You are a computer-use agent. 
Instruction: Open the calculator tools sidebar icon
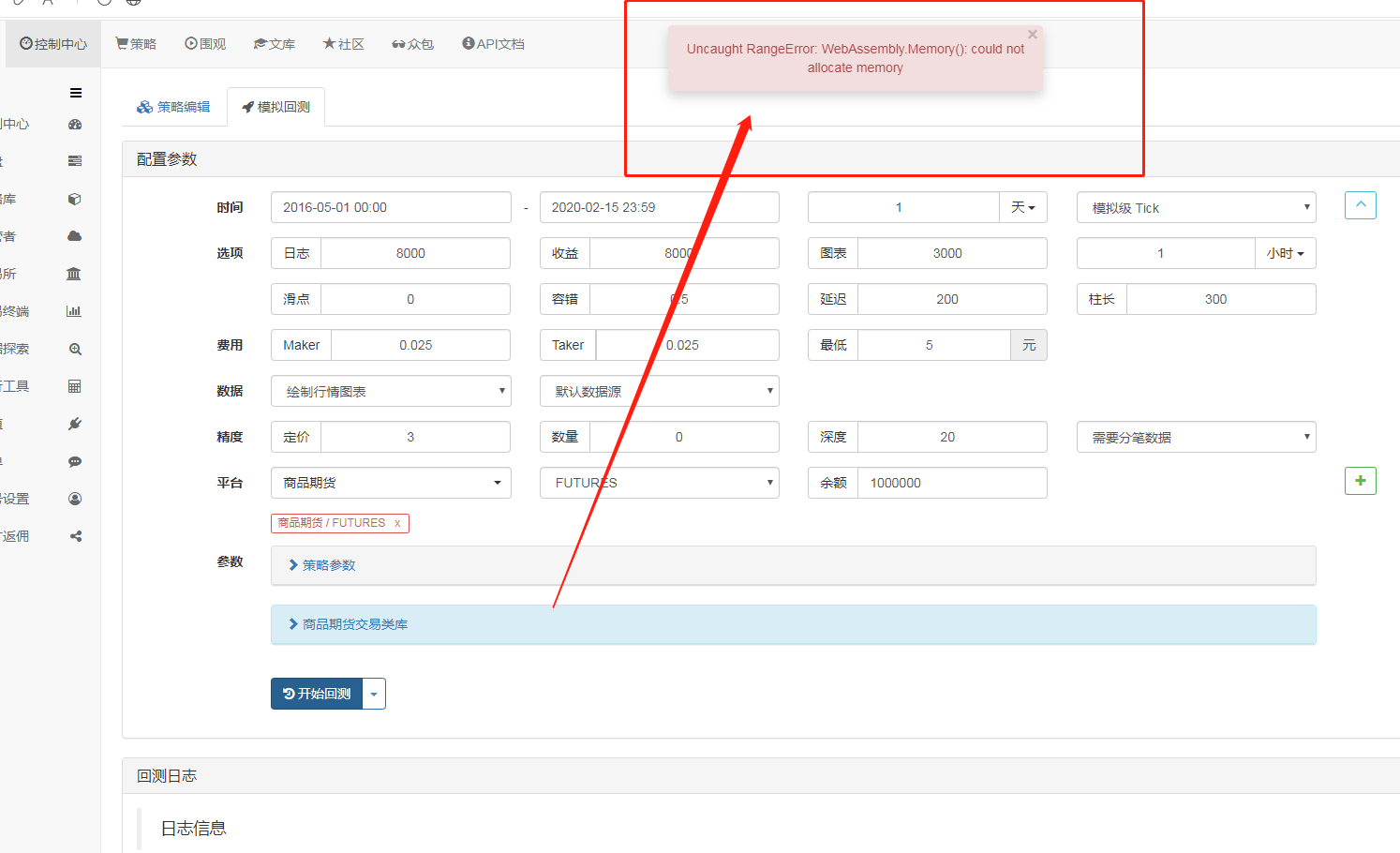75,386
